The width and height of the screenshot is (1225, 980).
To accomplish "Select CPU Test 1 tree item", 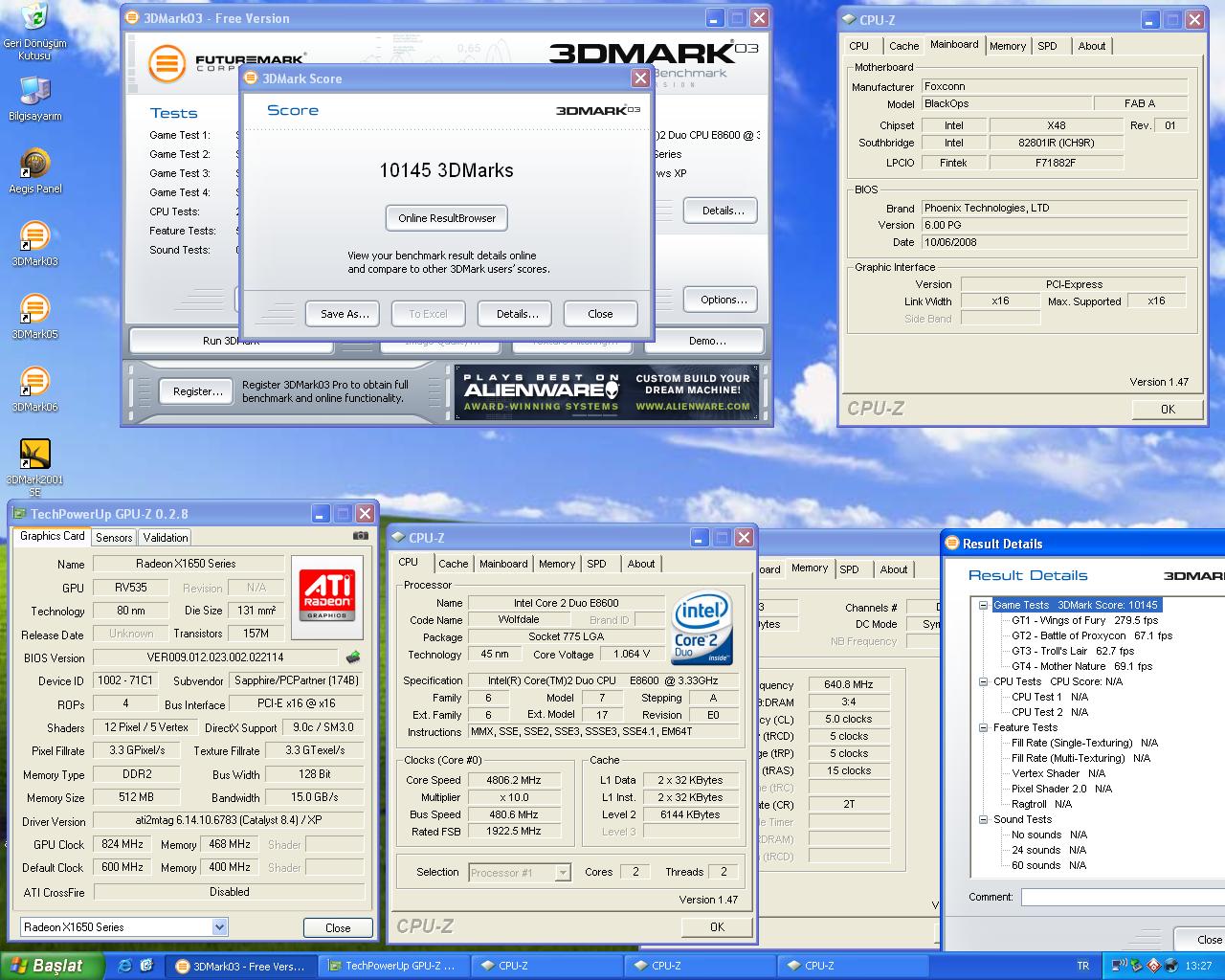I will click(1050, 697).
